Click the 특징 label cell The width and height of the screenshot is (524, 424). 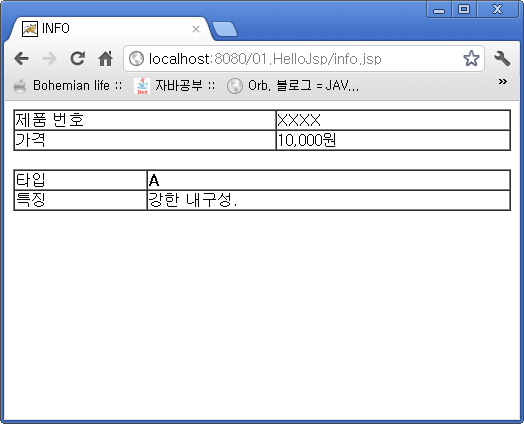coord(81,200)
